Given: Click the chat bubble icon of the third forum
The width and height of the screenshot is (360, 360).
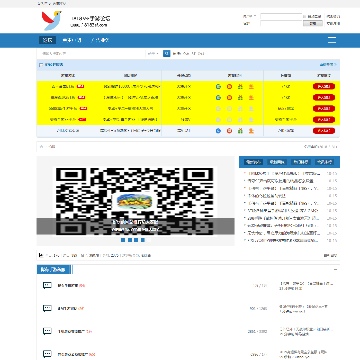Looking at the screenshot, I should 47,331.
